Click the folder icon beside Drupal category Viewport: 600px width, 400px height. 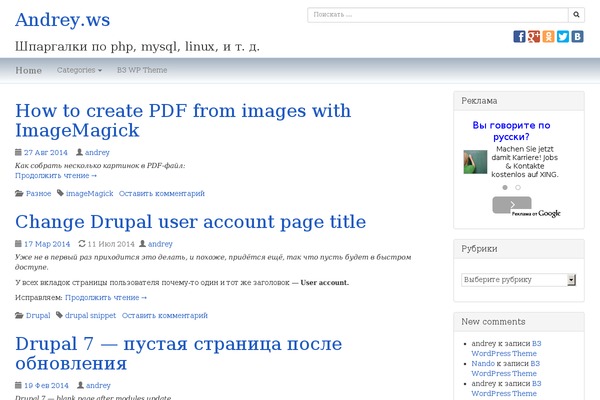click(19, 315)
